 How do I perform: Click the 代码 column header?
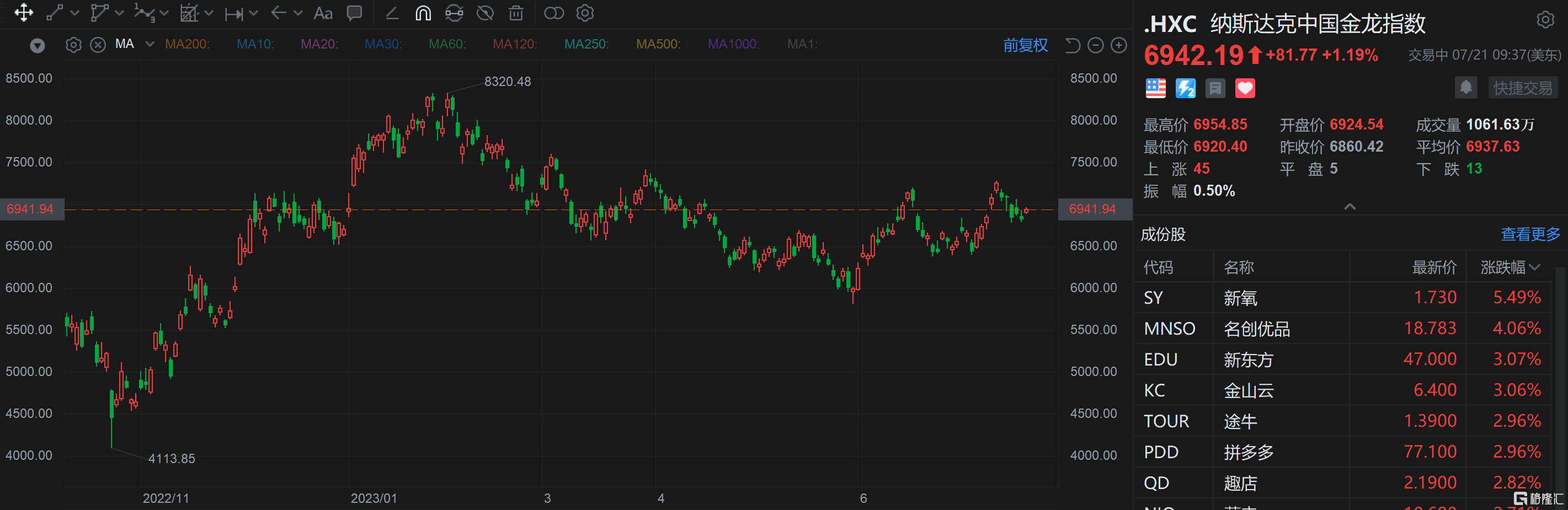pos(1159,267)
